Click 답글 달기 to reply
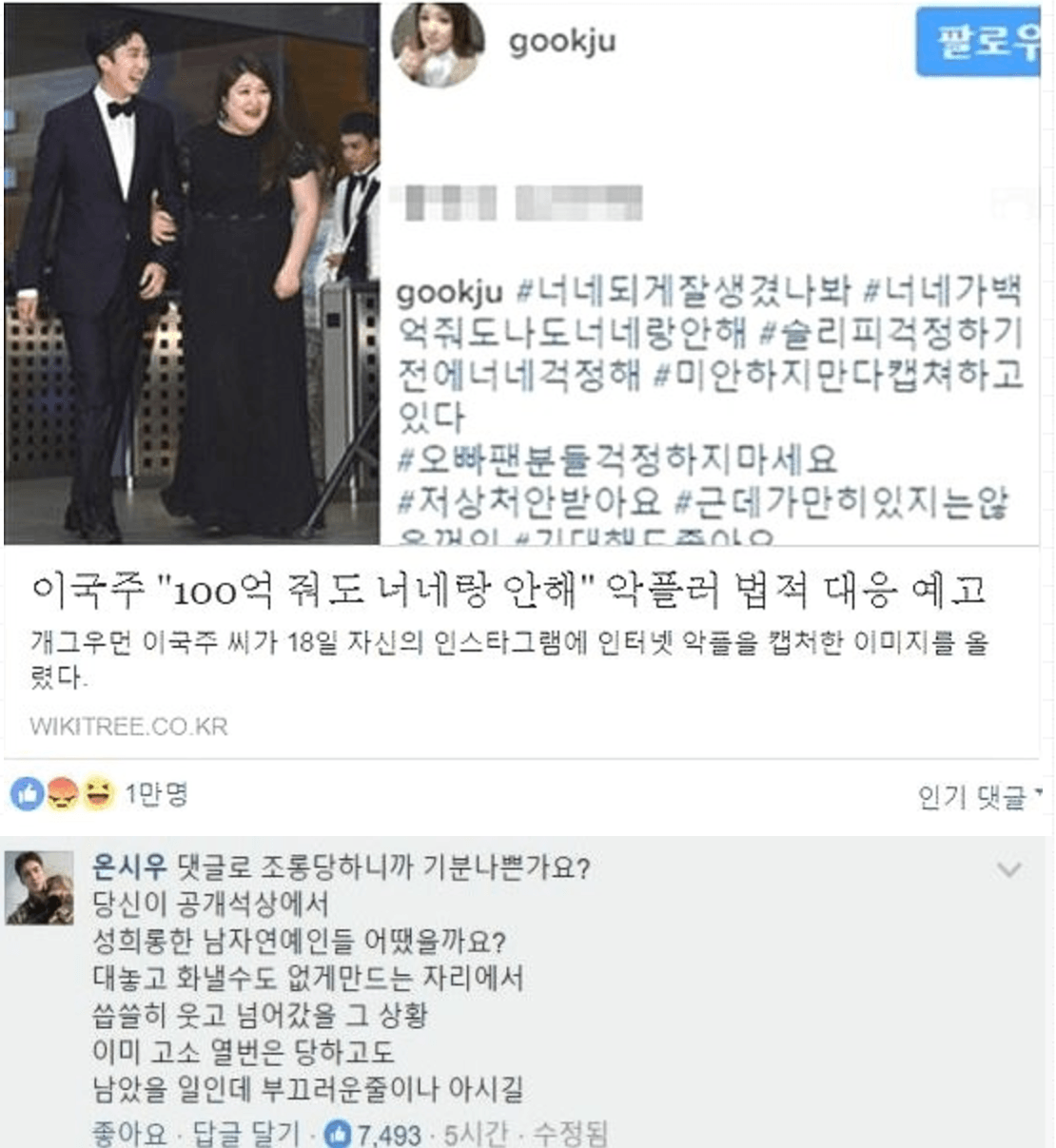The height and width of the screenshot is (1148, 1056). tap(246, 1134)
